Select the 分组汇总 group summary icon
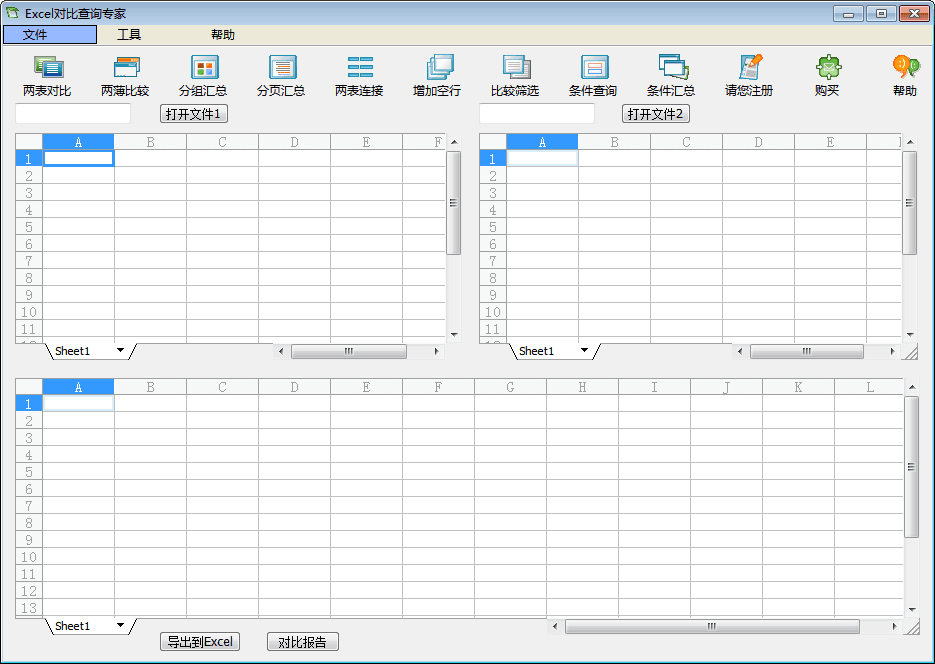Viewport: 935px width, 664px height. pos(203,68)
